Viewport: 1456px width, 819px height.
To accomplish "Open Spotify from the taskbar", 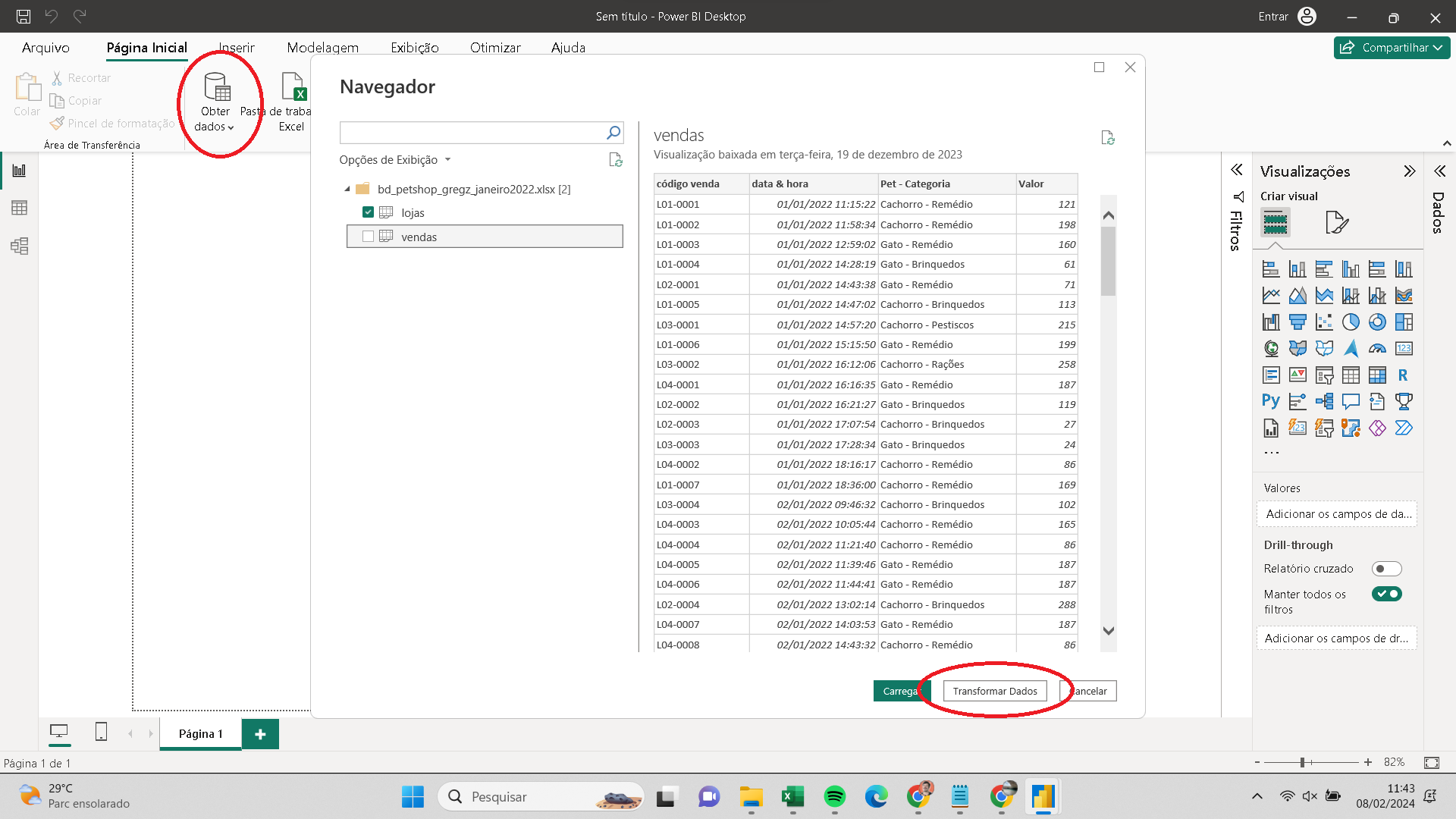I will (x=834, y=796).
